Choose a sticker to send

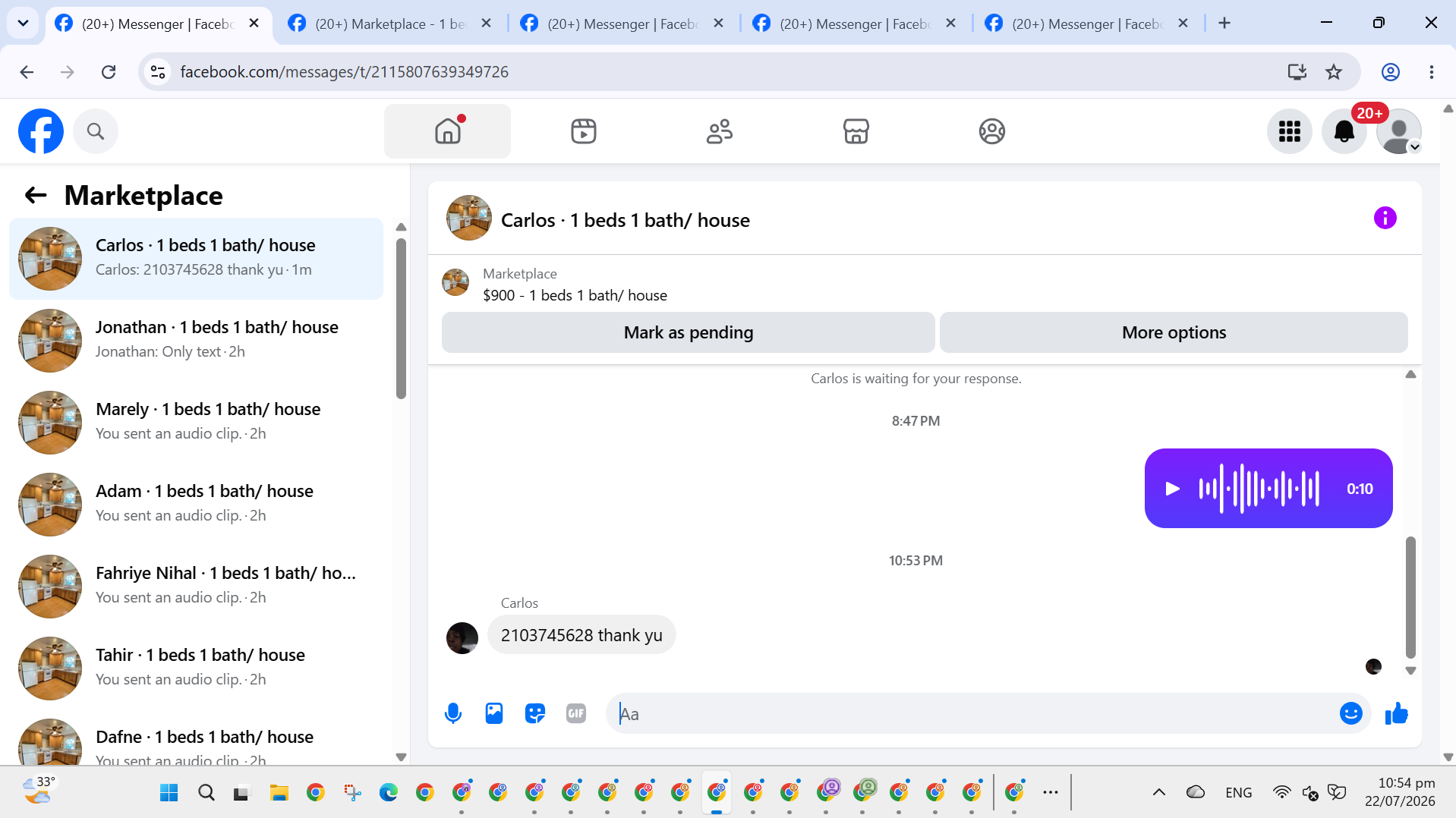coord(535,713)
